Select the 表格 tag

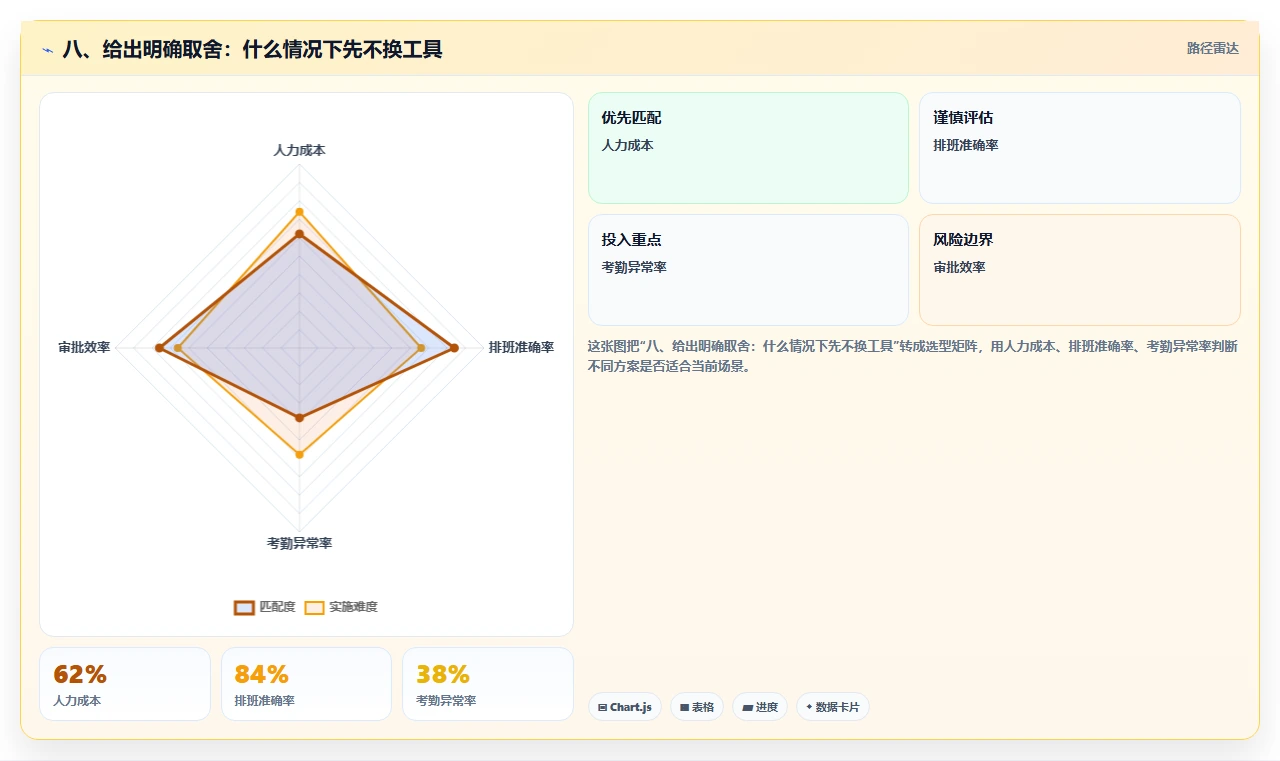click(x=697, y=707)
